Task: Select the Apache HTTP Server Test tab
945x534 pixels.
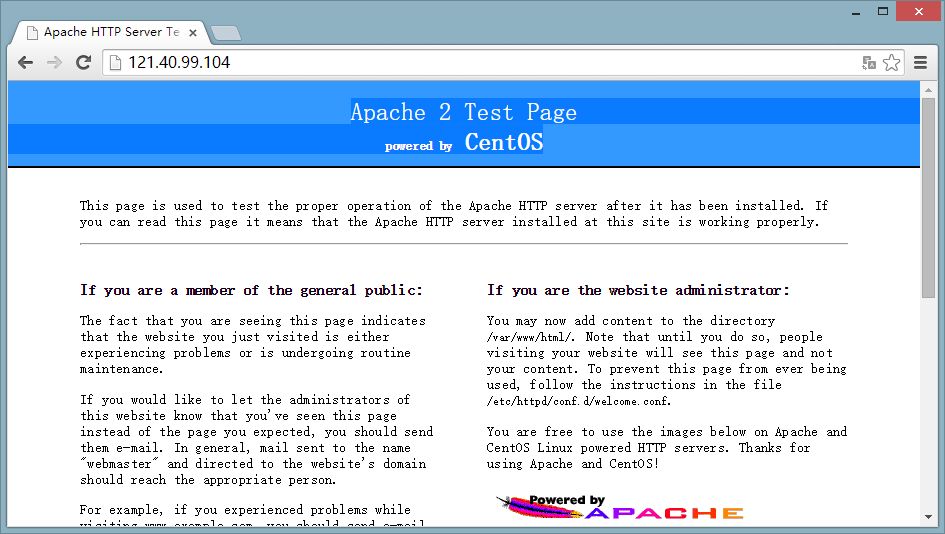Action: pyautogui.click(x=111, y=32)
